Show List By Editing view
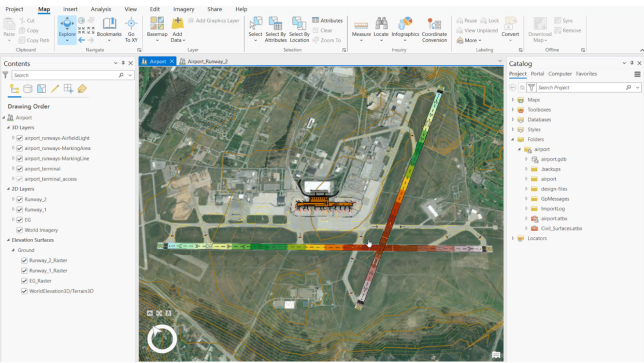The width and height of the screenshot is (644, 363). 55,89
